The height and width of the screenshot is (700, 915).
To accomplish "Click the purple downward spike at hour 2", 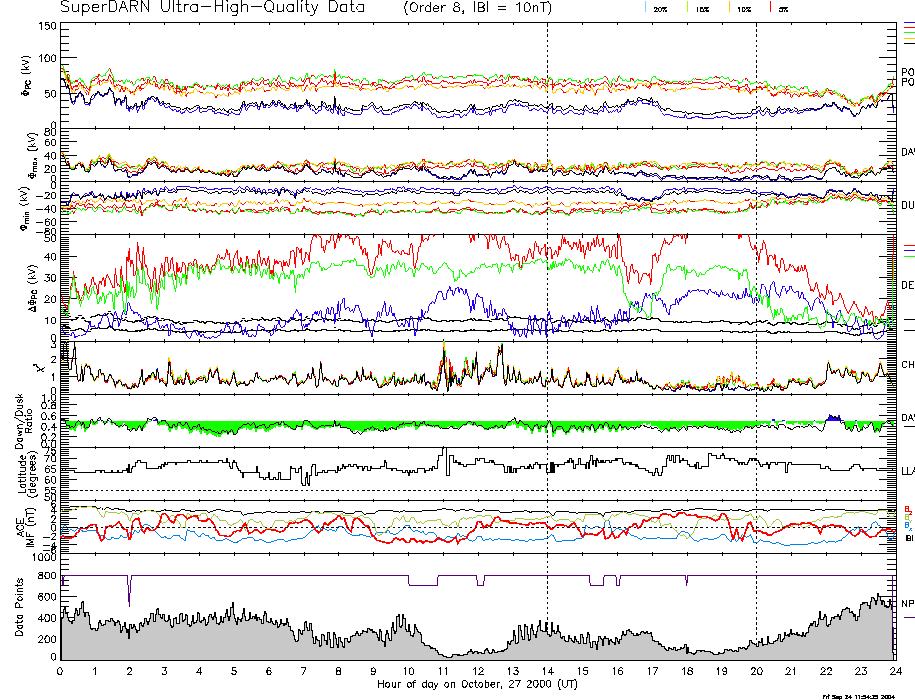I will click(x=129, y=590).
